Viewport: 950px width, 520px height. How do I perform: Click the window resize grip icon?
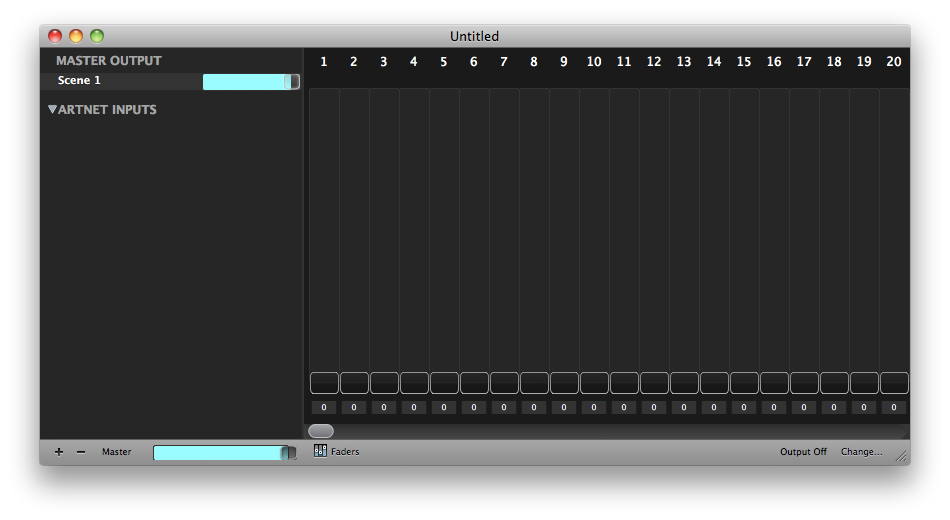[900, 455]
